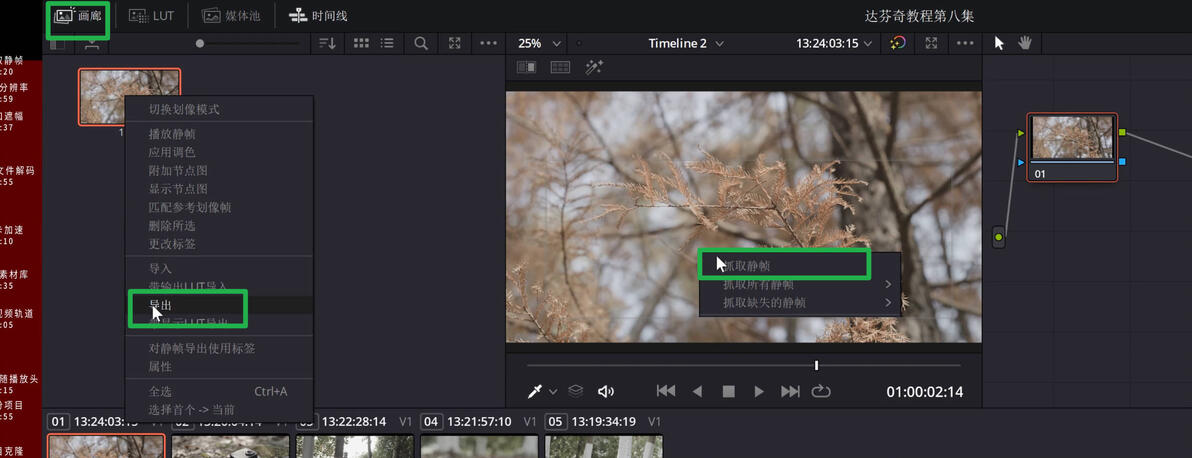Play in reverse with the left triangle

pyautogui.click(x=697, y=391)
